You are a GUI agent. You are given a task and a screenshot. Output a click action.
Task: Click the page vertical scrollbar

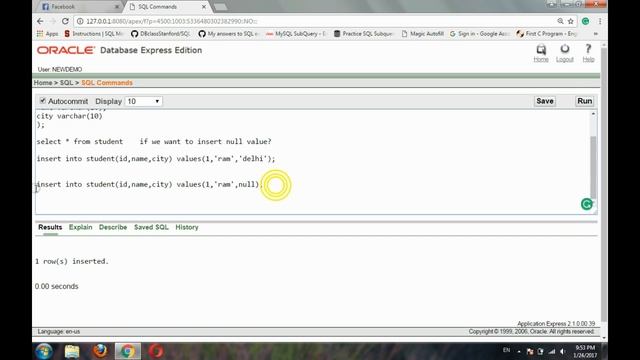click(x=604, y=184)
